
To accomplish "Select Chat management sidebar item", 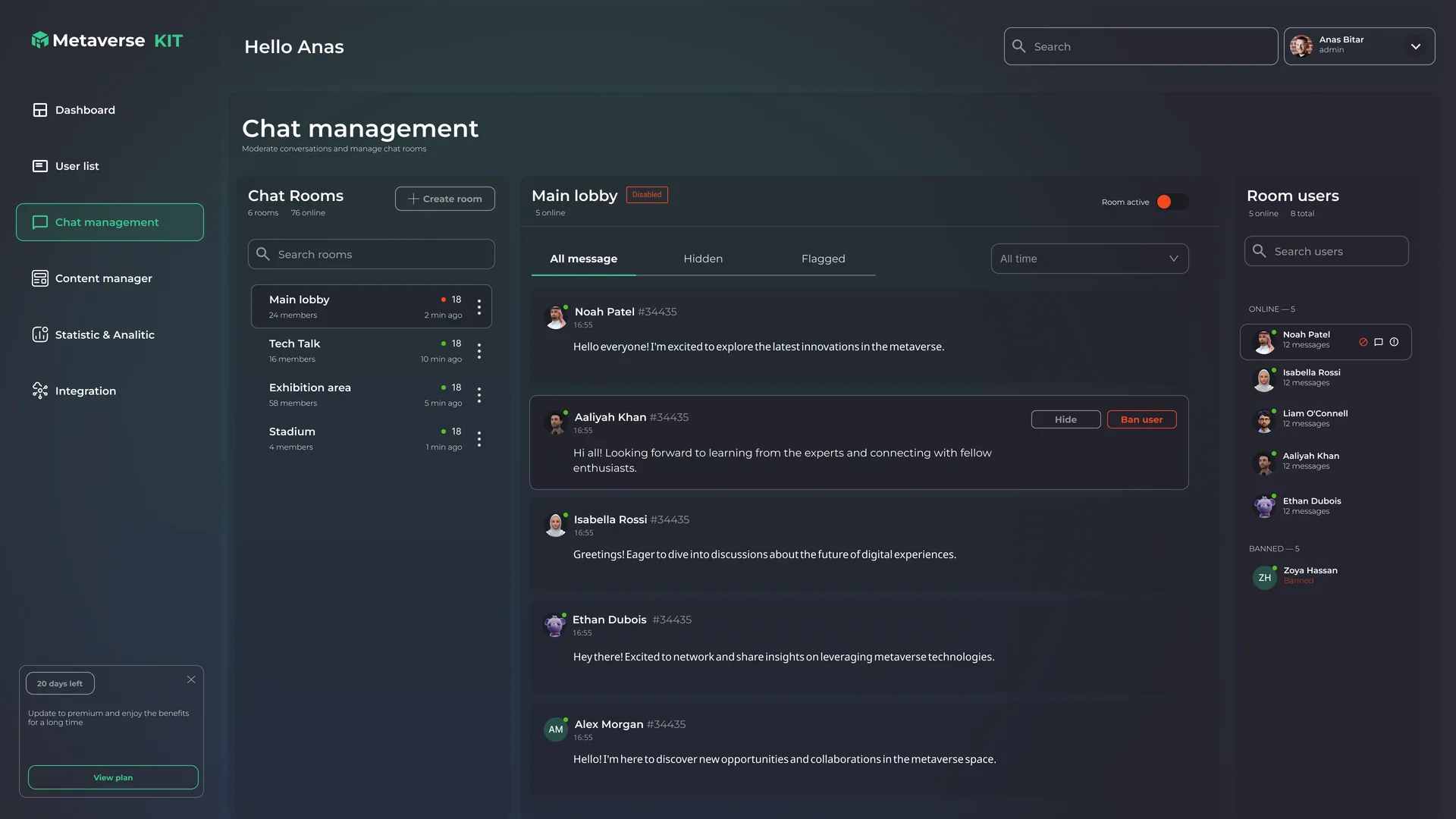I will (110, 222).
